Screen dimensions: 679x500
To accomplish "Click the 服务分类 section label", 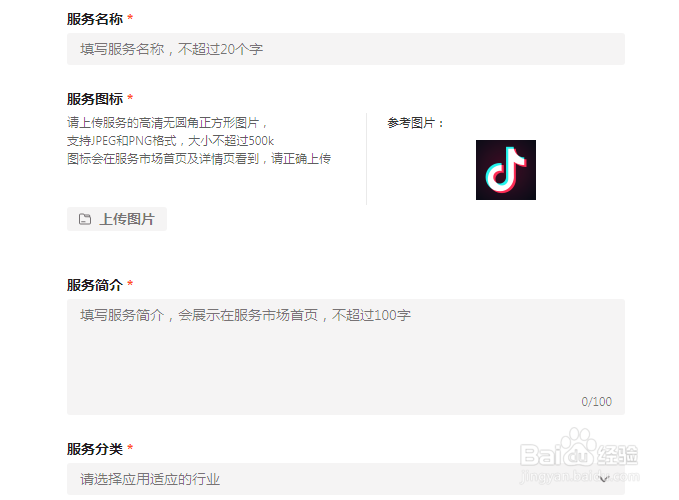I will [x=95, y=449].
